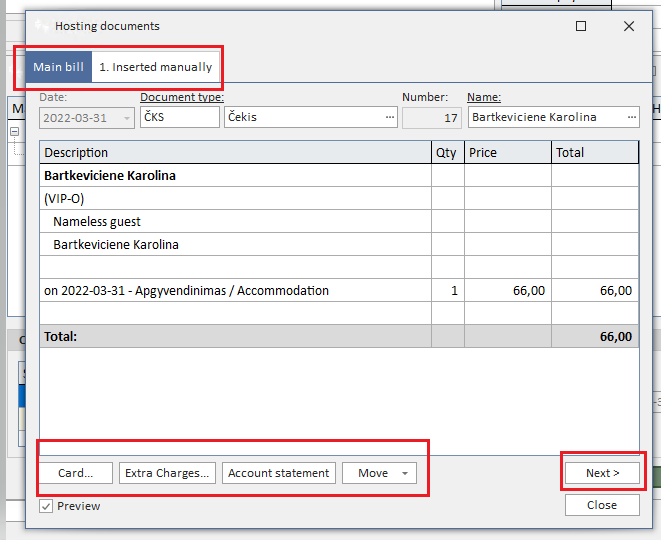Click the Account statement button

click(x=279, y=473)
